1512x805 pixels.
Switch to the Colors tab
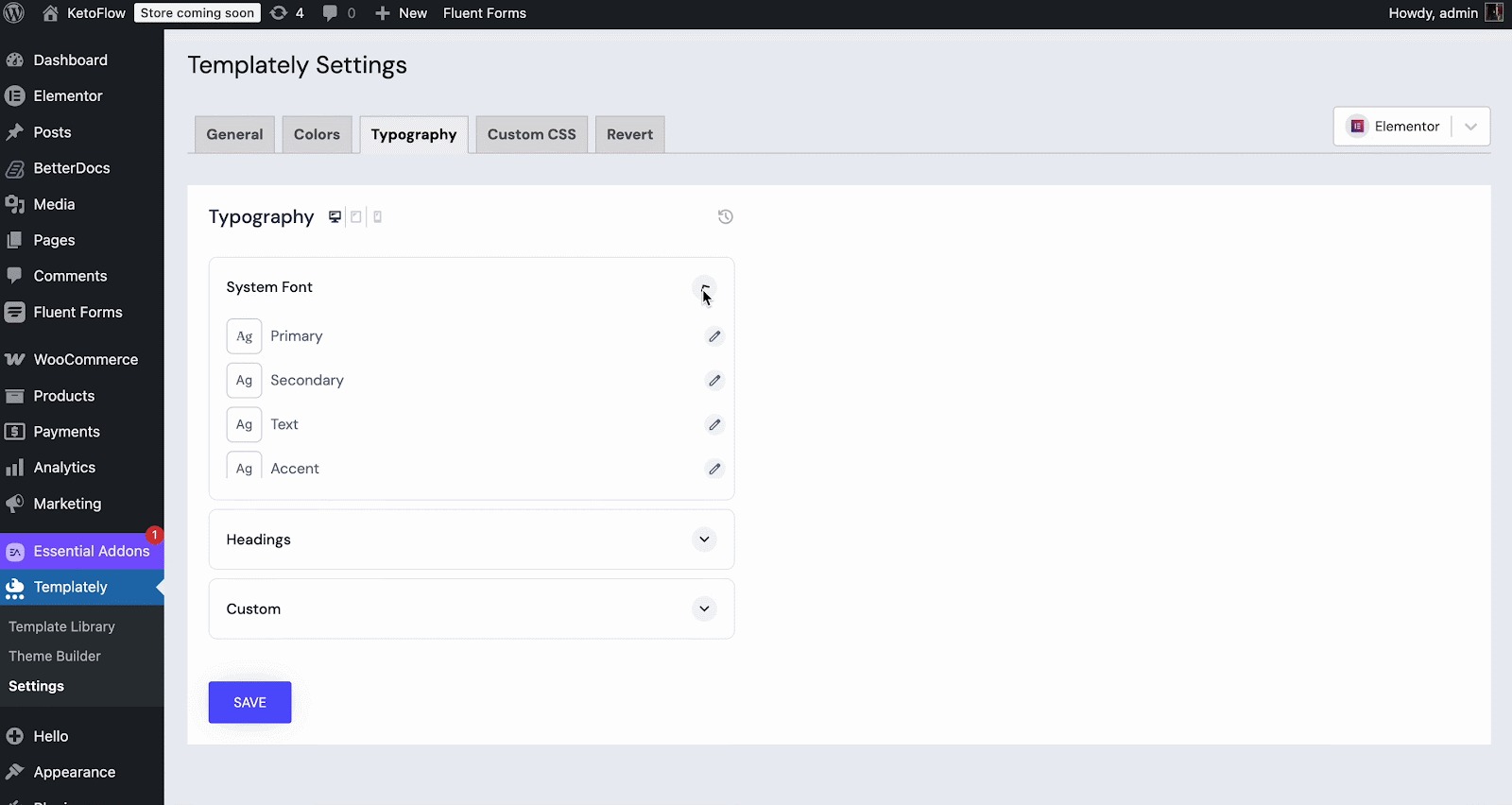click(x=317, y=134)
